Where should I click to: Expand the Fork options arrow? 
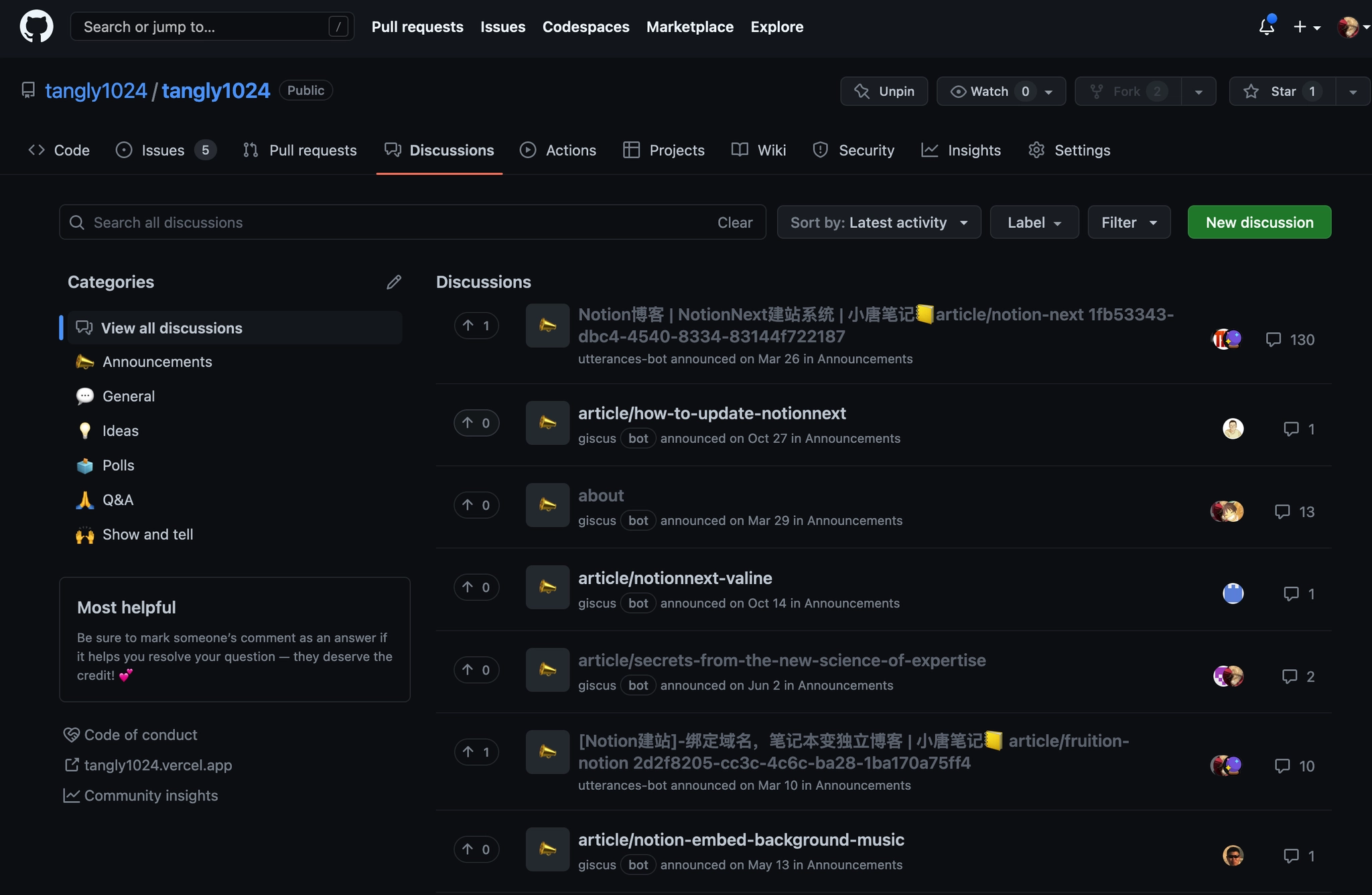tap(1199, 91)
